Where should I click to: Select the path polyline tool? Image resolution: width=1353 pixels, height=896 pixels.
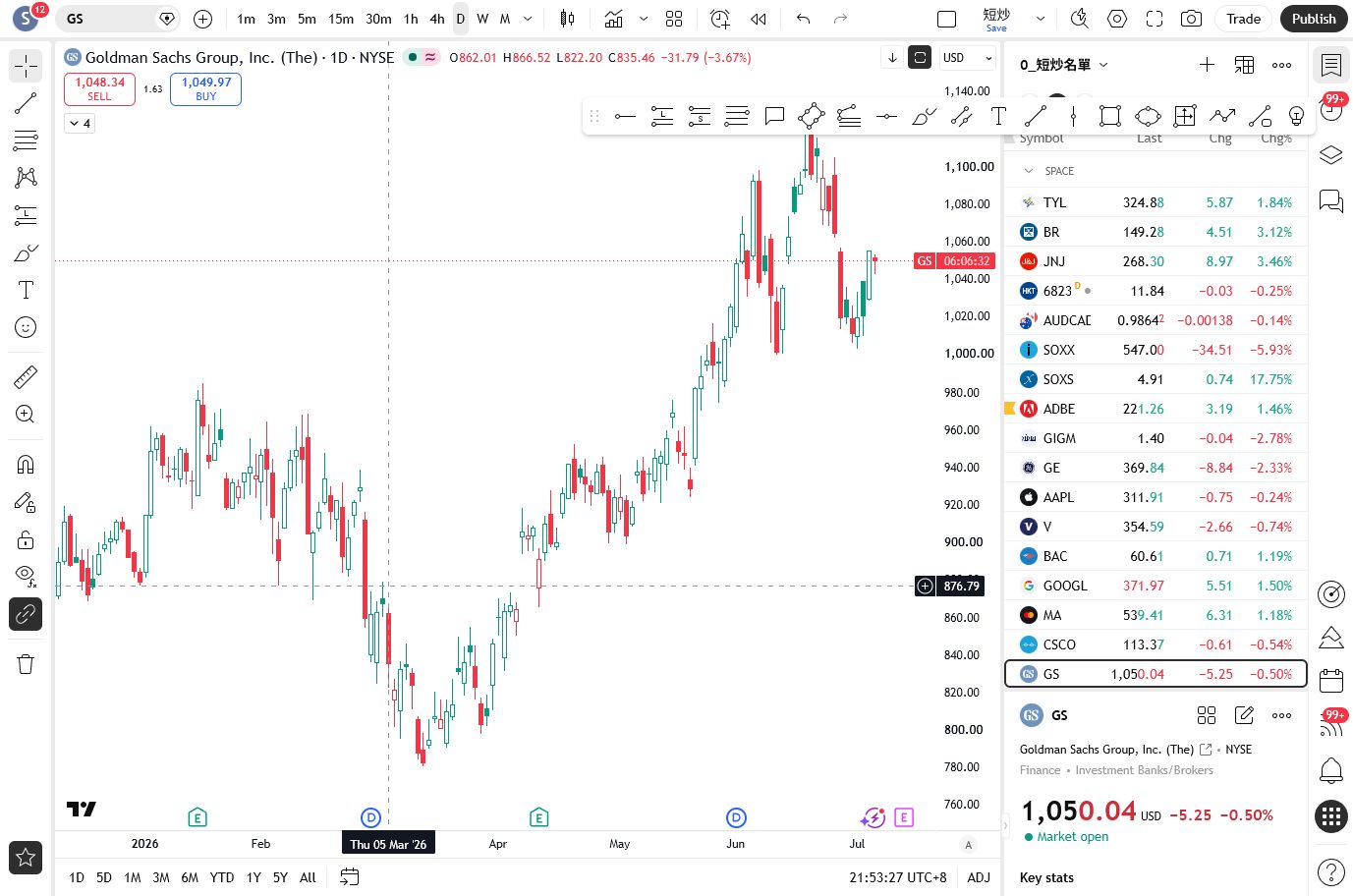click(1222, 116)
